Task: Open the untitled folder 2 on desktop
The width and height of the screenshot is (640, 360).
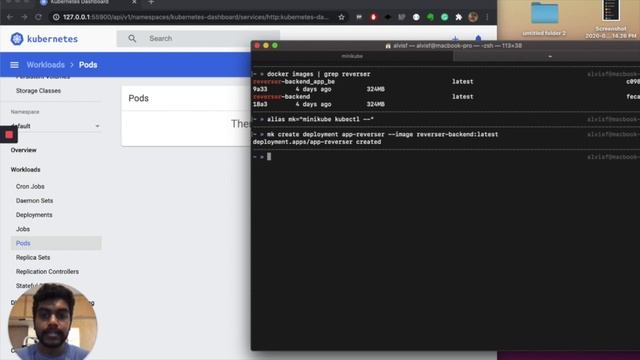Action: click(544, 18)
